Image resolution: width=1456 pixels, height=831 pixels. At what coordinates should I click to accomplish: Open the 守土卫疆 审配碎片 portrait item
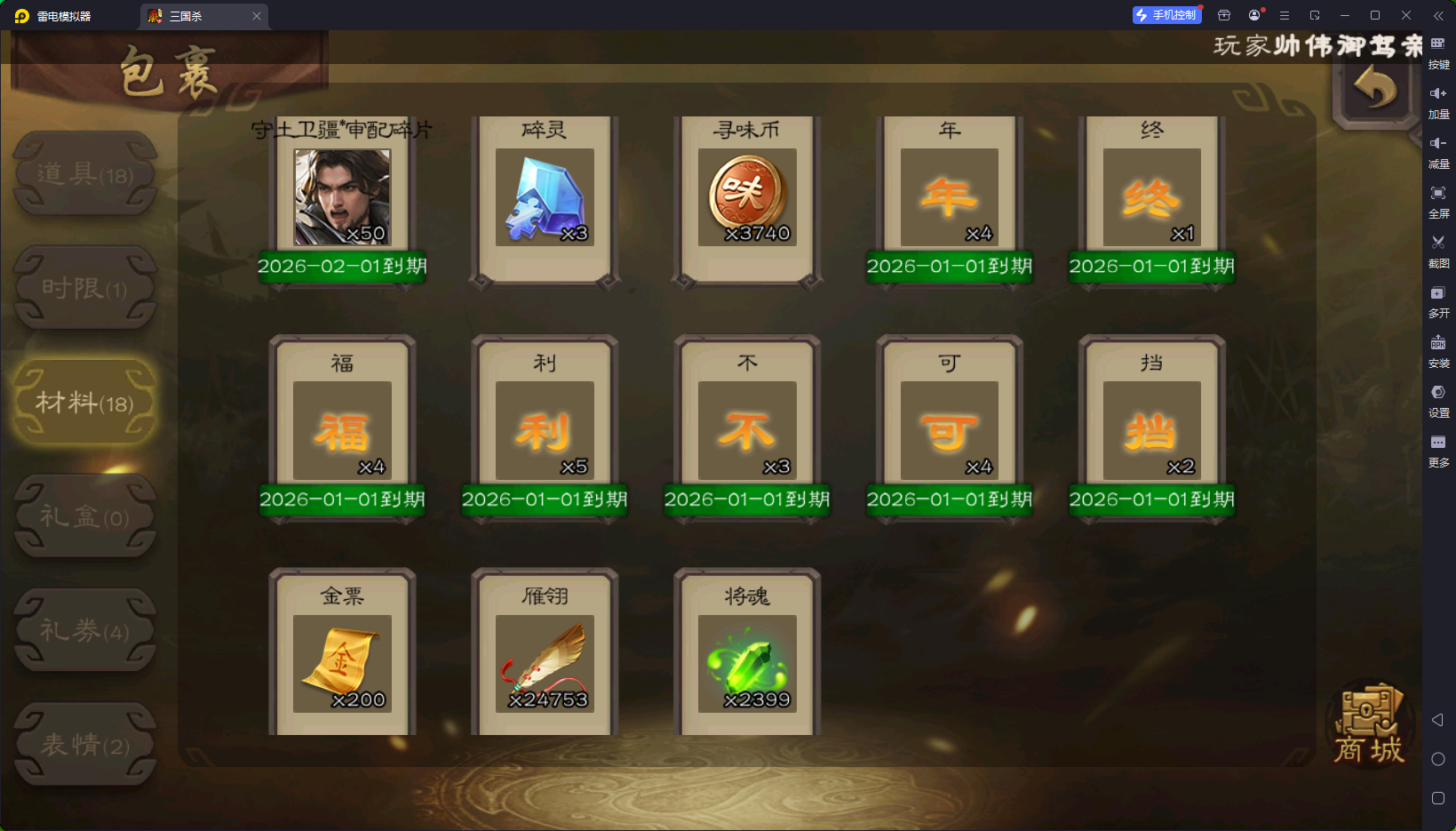(x=342, y=197)
